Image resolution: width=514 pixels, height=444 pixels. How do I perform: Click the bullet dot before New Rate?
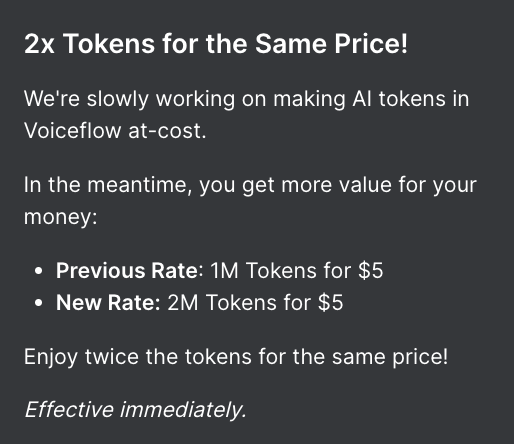(x=39, y=303)
